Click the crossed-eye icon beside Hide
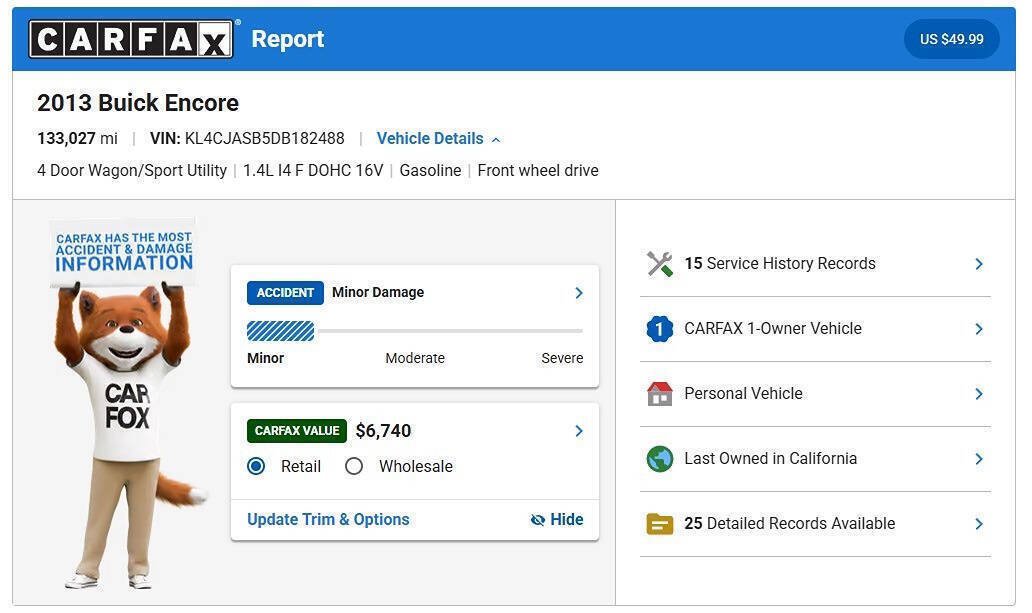 [538, 520]
